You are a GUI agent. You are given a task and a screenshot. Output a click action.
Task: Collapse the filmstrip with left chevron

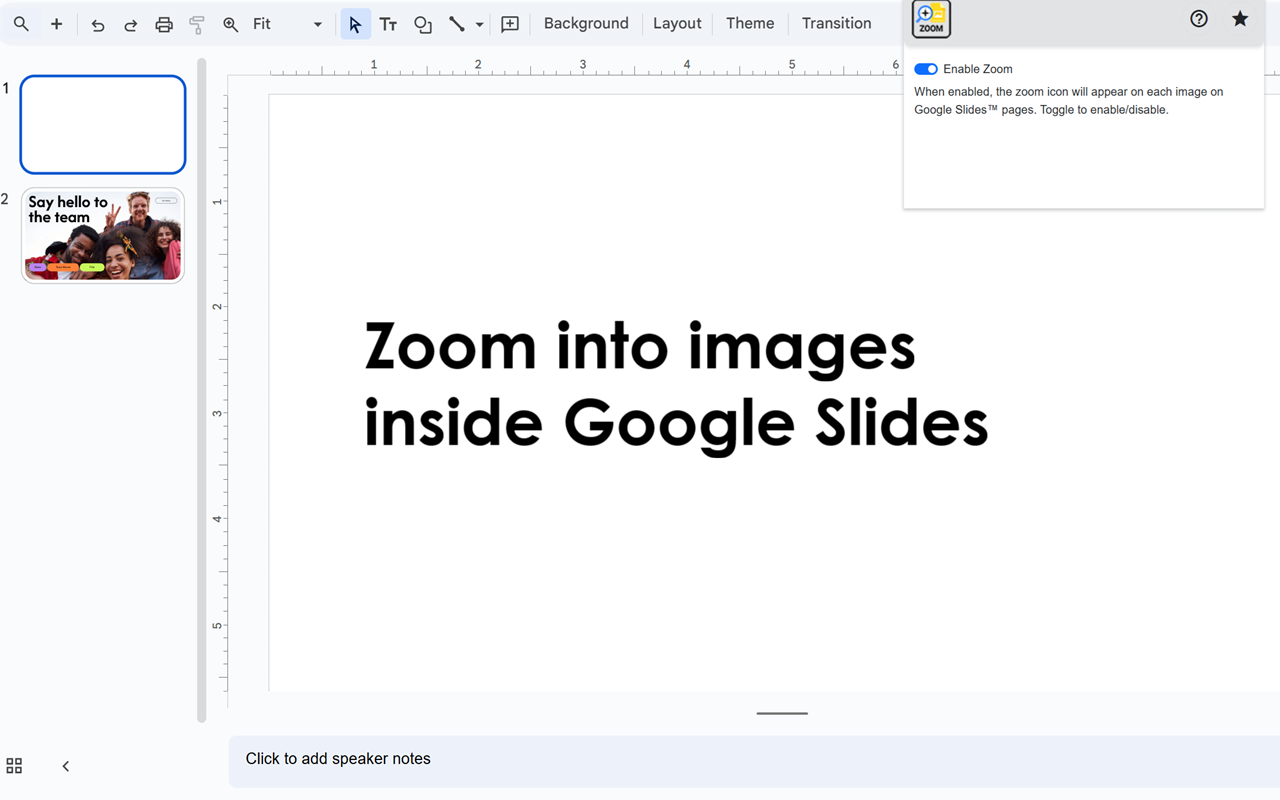click(x=66, y=766)
